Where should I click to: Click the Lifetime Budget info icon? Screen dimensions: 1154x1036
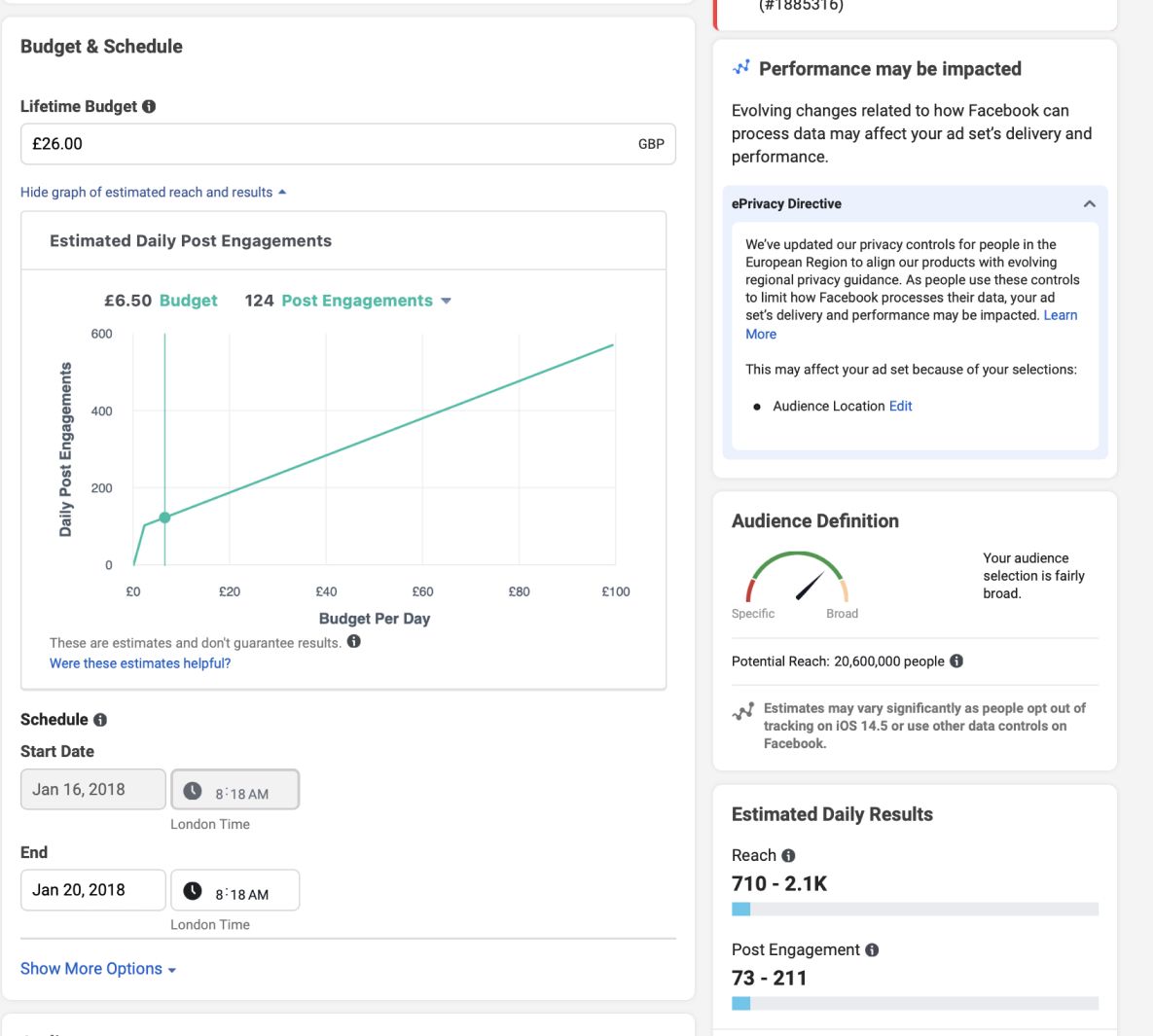click(x=149, y=107)
